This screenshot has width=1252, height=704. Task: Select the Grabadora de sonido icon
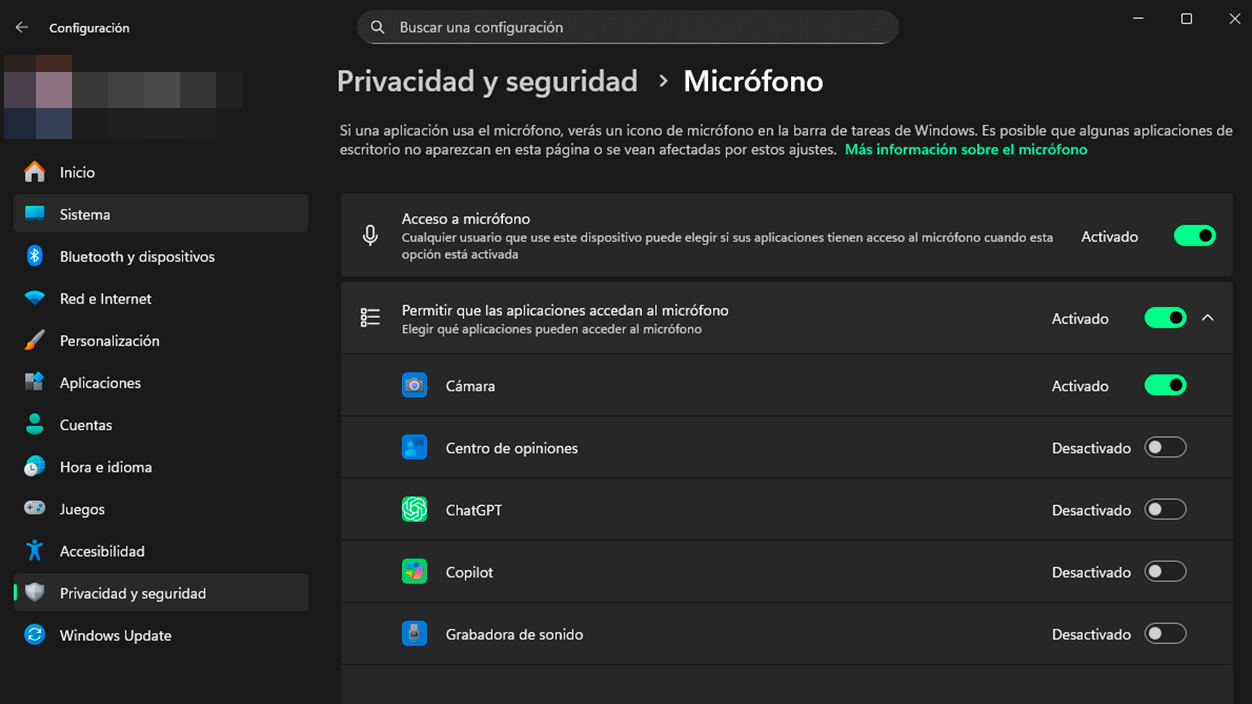[414, 633]
